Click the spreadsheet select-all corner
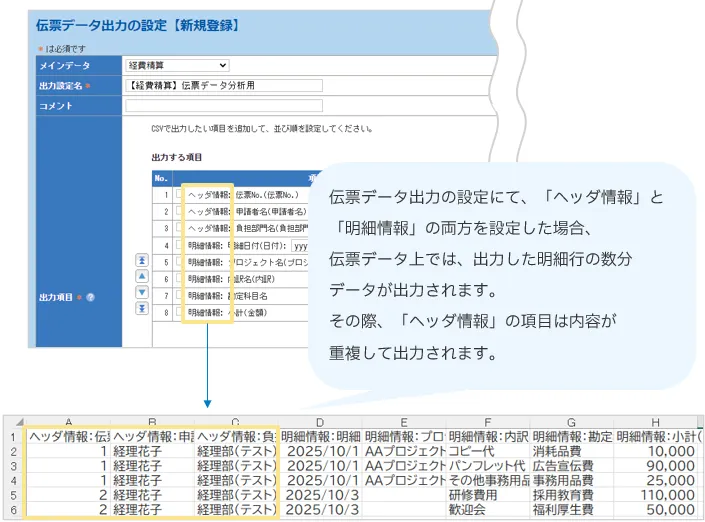 pos(14,419)
